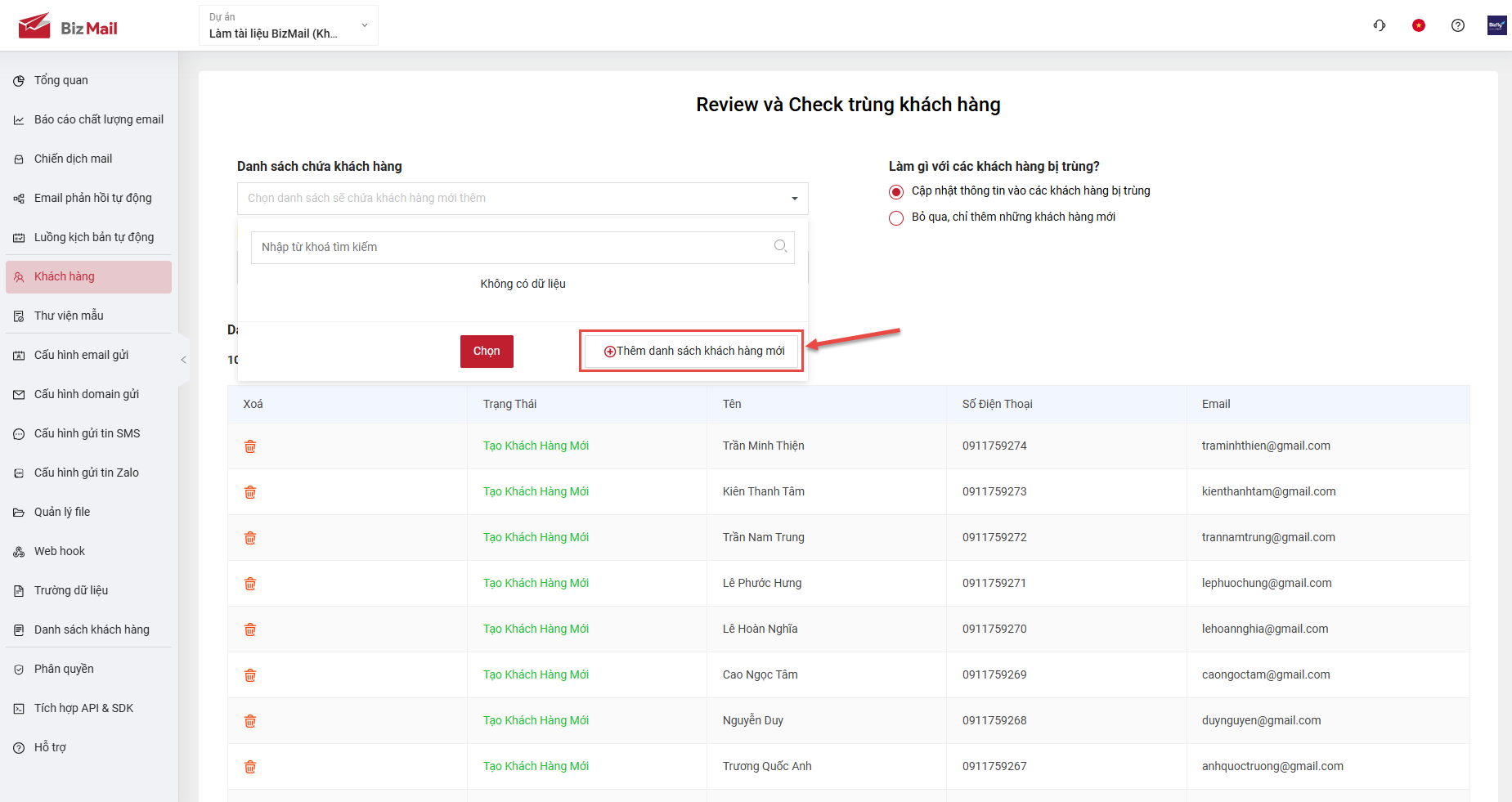
Task: Expand the customer list selection dropdown
Action: coord(523,199)
